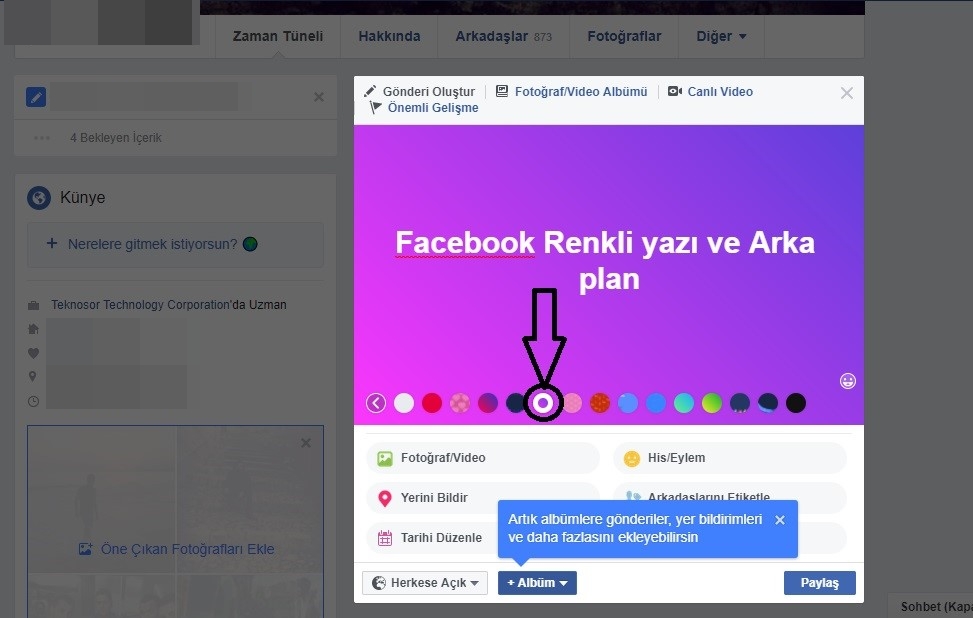Viewport: 973px width, 618px height.
Task: Close the featured photos box
Action: 306,443
